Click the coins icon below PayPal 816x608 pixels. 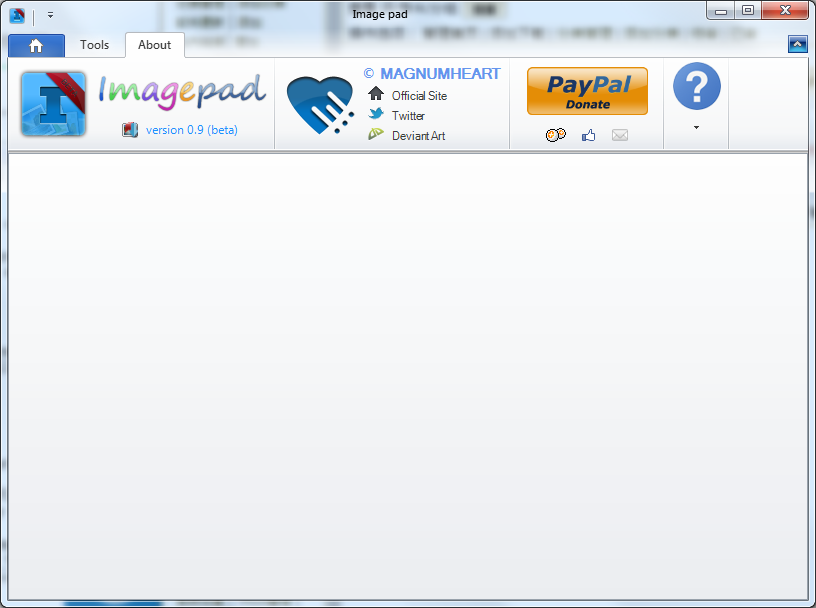point(555,135)
